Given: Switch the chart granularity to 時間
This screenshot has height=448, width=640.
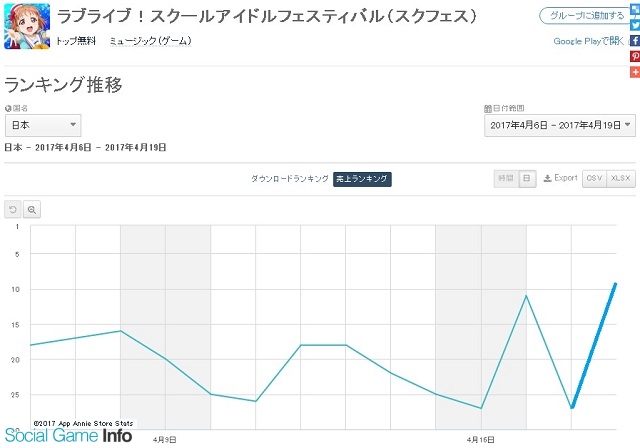Looking at the screenshot, I should point(506,178).
